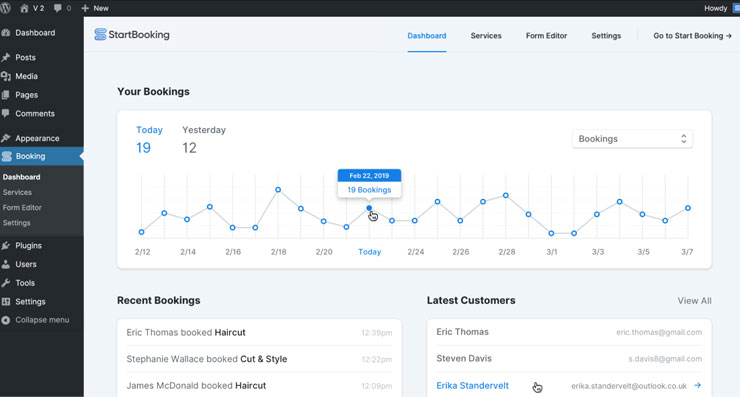The image size is (740, 397).
Task: Open the Form Editor top tab
Action: pyautogui.click(x=546, y=36)
